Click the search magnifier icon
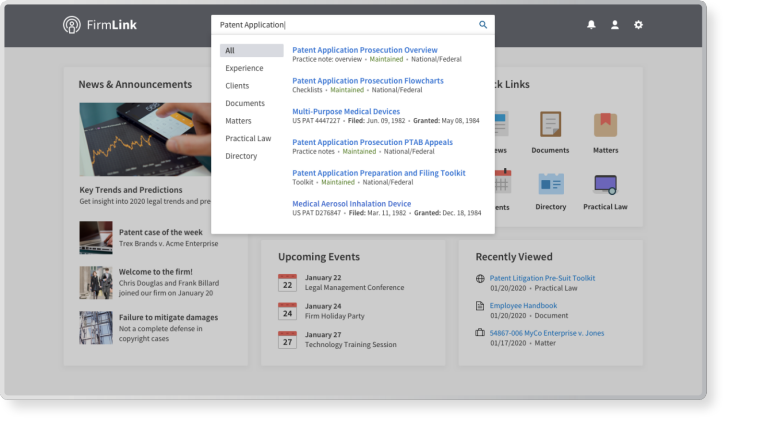 tap(483, 25)
